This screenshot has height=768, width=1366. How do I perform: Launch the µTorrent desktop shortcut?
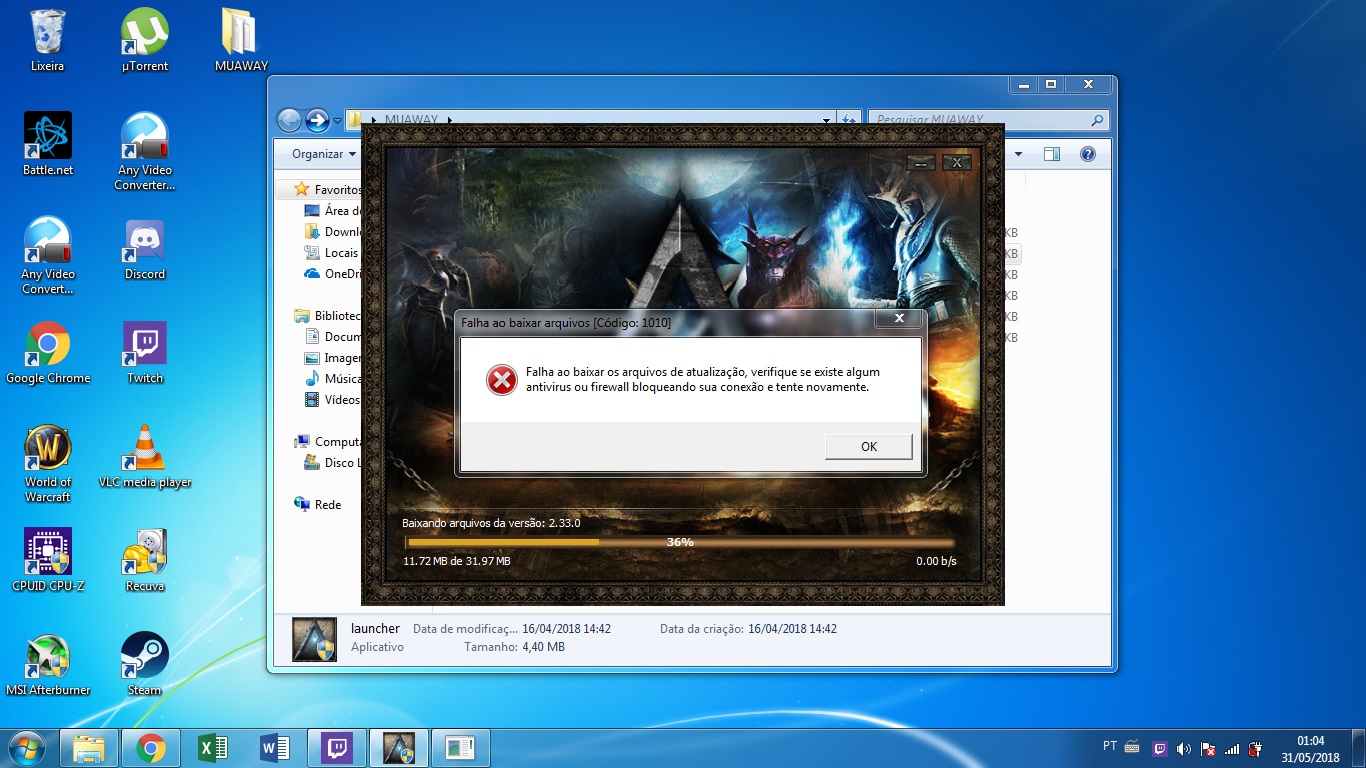145,40
